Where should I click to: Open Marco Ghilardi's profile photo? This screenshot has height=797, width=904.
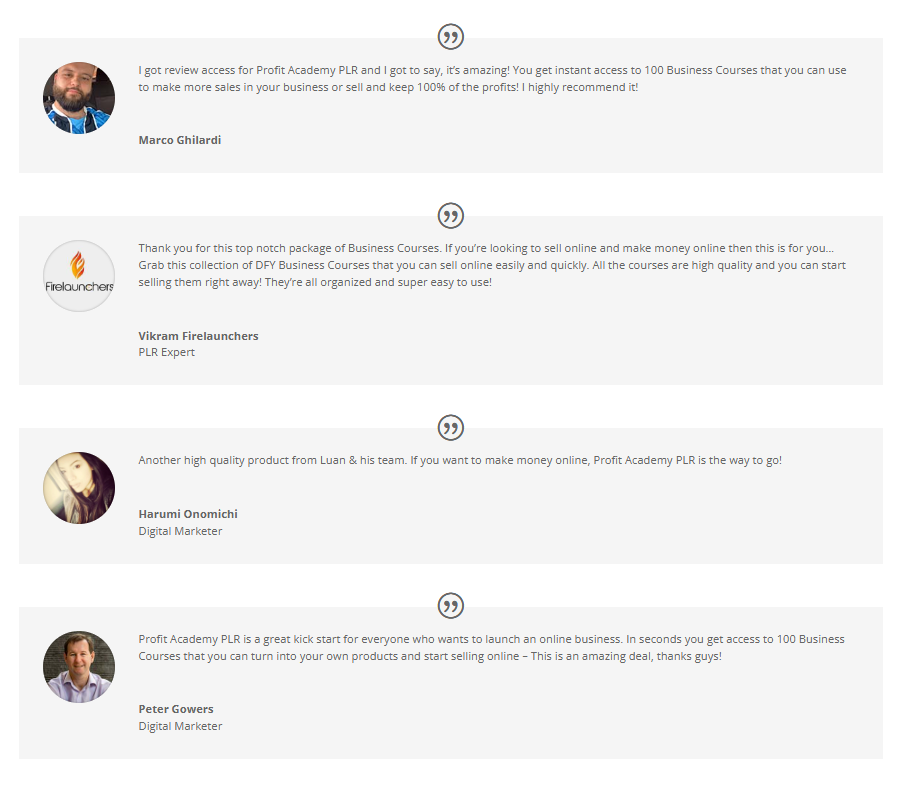(x=79, y=99)
